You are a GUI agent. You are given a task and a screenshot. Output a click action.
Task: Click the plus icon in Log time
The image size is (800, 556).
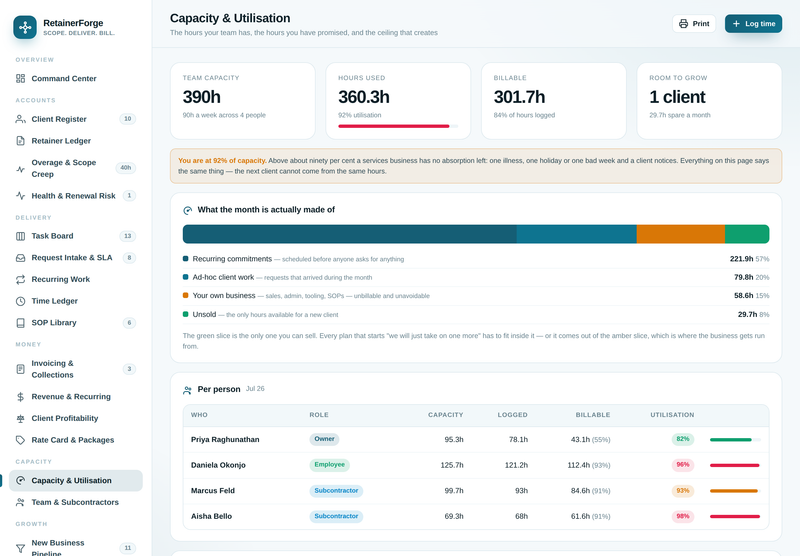click(736, 24)
